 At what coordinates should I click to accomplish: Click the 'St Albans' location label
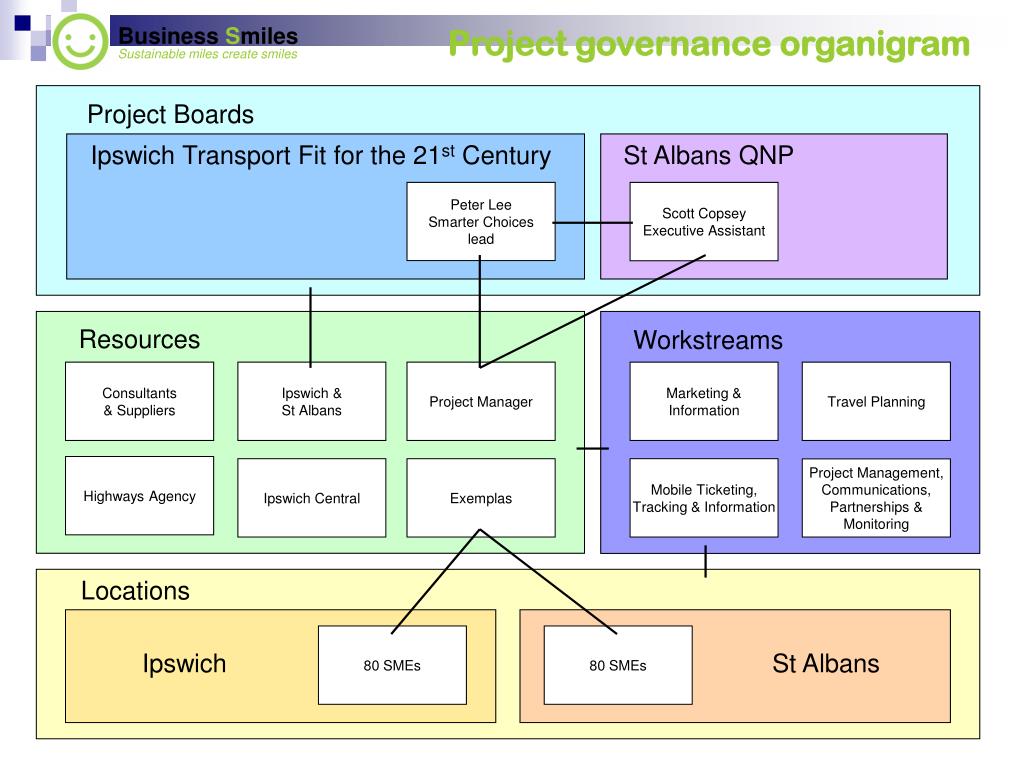tap(825, 664)
